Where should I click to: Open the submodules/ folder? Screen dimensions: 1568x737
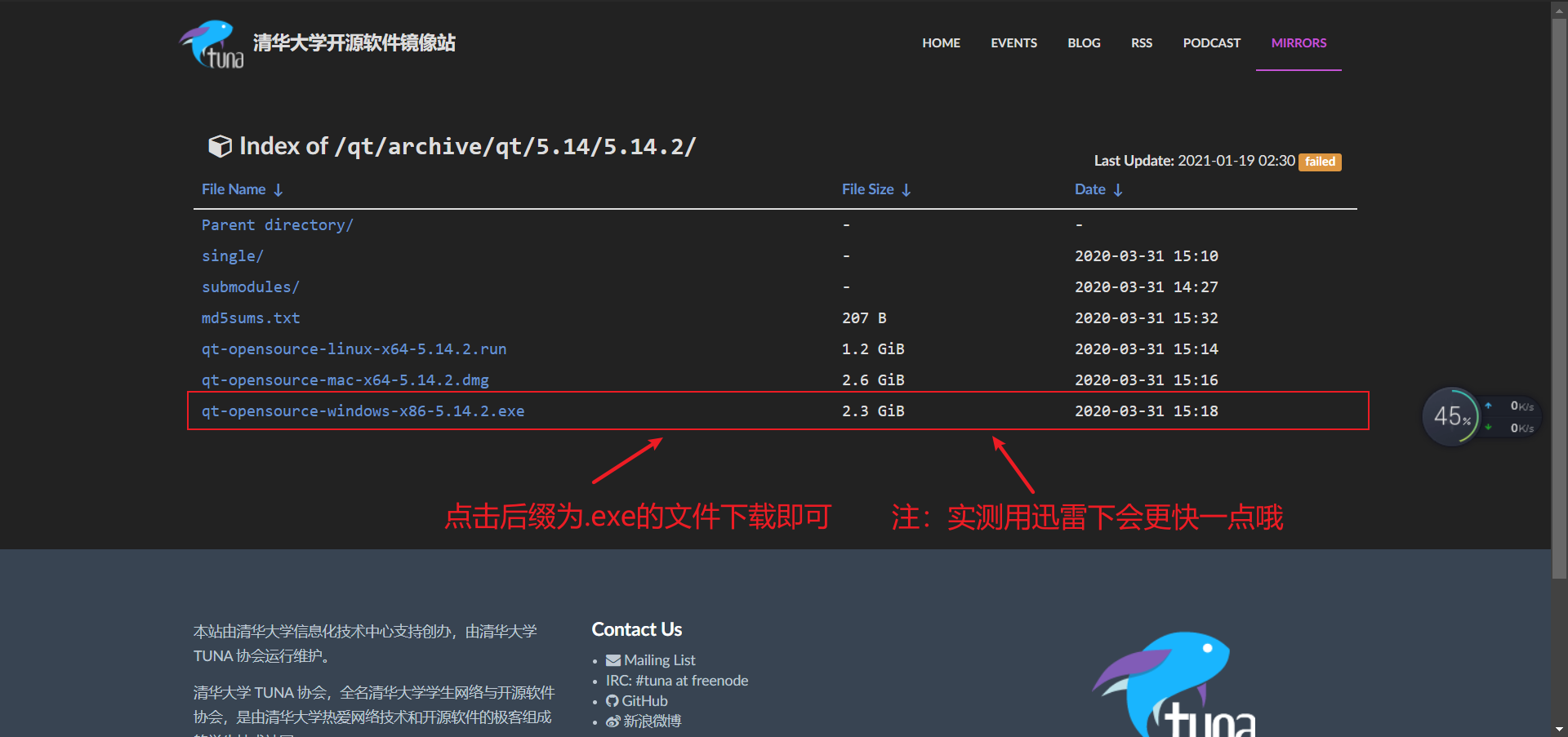(x=251, y=286)
